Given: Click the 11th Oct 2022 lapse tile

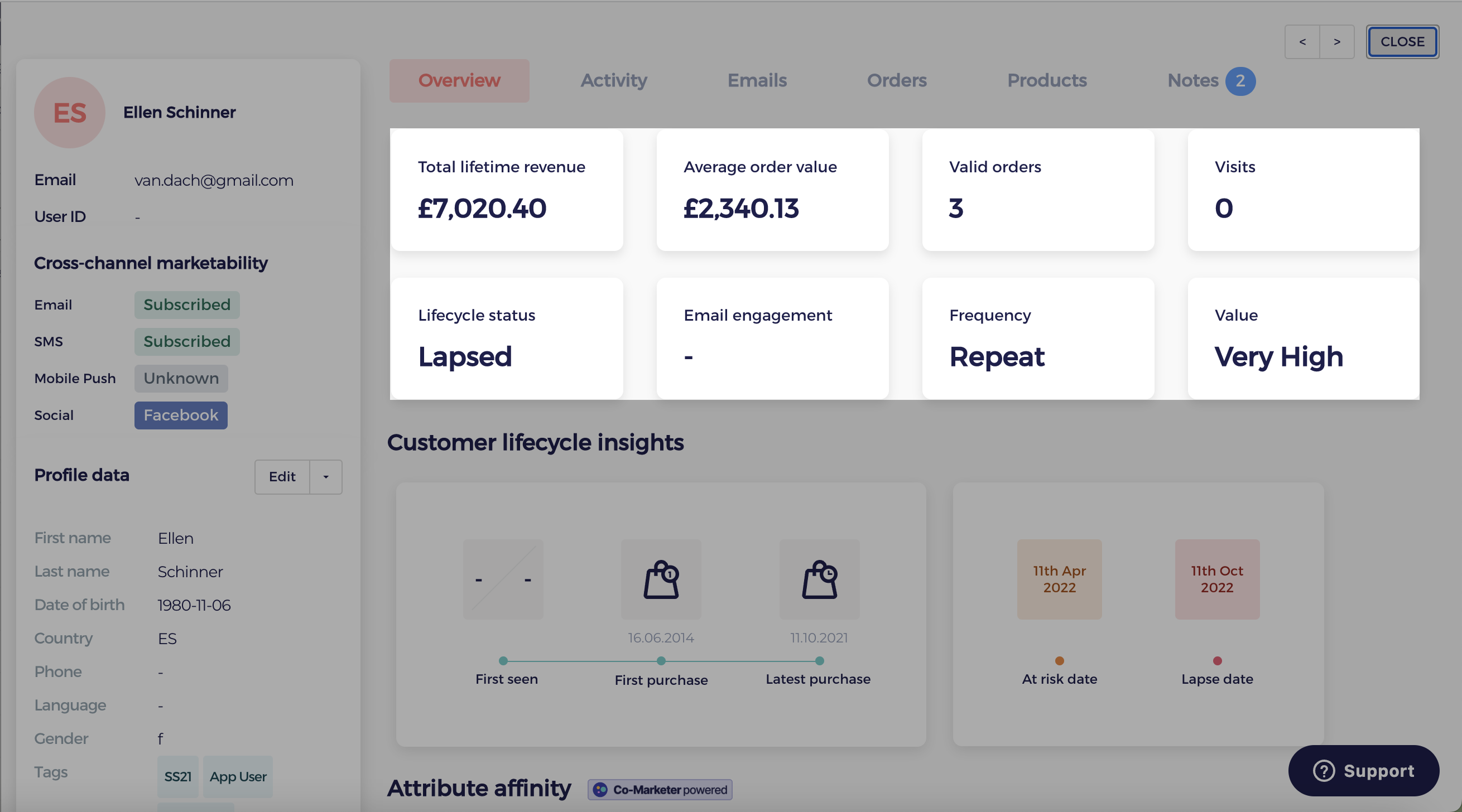Looking at the screenshot, I should coord(1216,579).
